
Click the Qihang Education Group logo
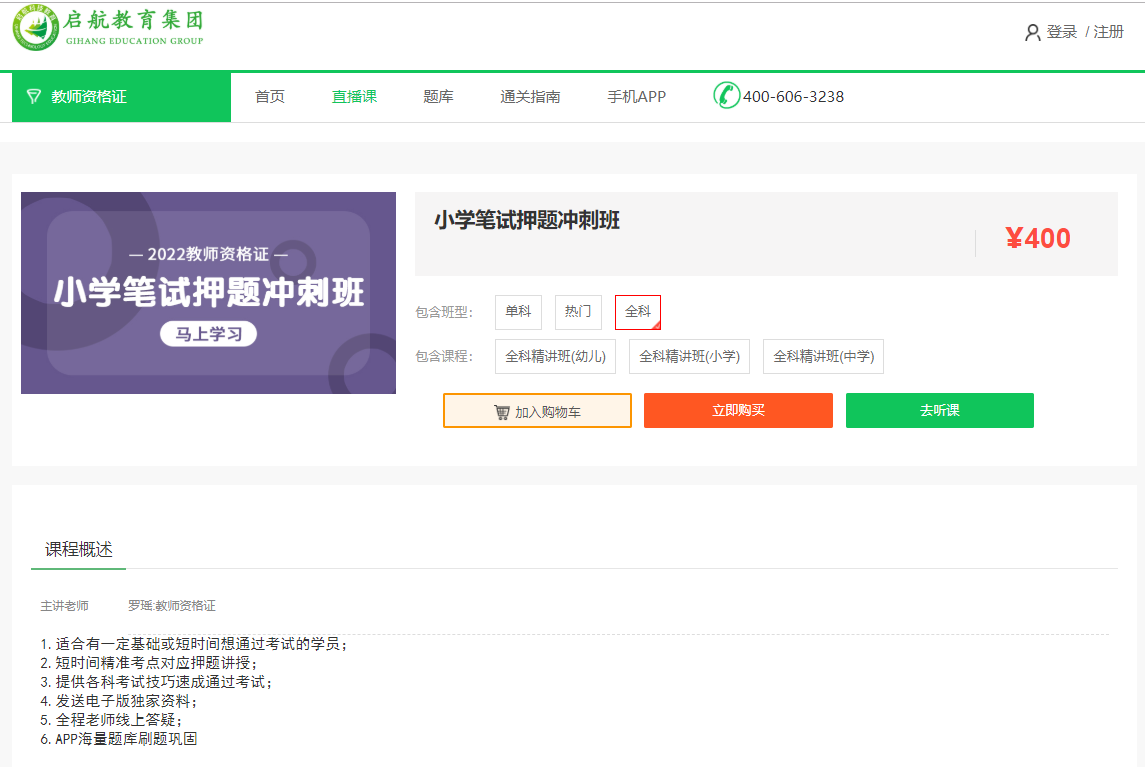108,29
